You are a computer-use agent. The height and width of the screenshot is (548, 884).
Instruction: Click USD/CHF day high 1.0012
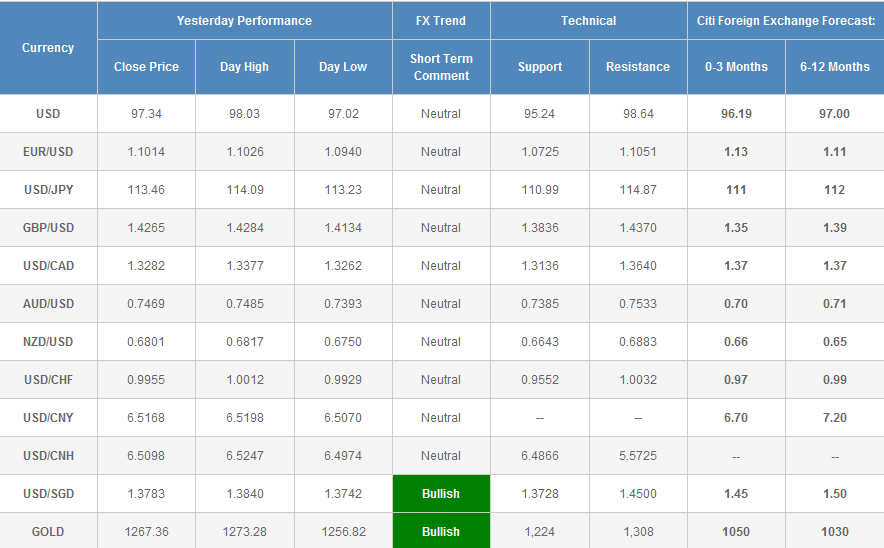[244, 379]
